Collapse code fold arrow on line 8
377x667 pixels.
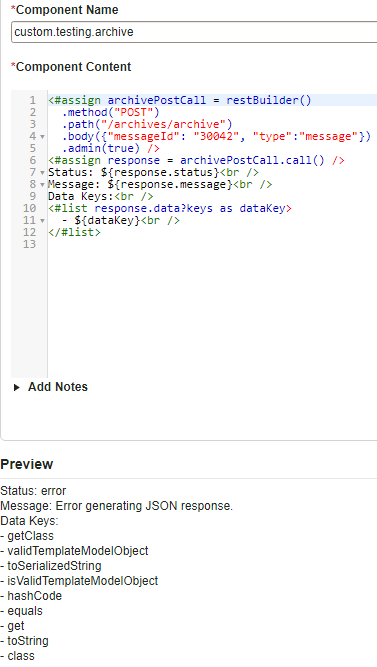(x=42, y=185)
